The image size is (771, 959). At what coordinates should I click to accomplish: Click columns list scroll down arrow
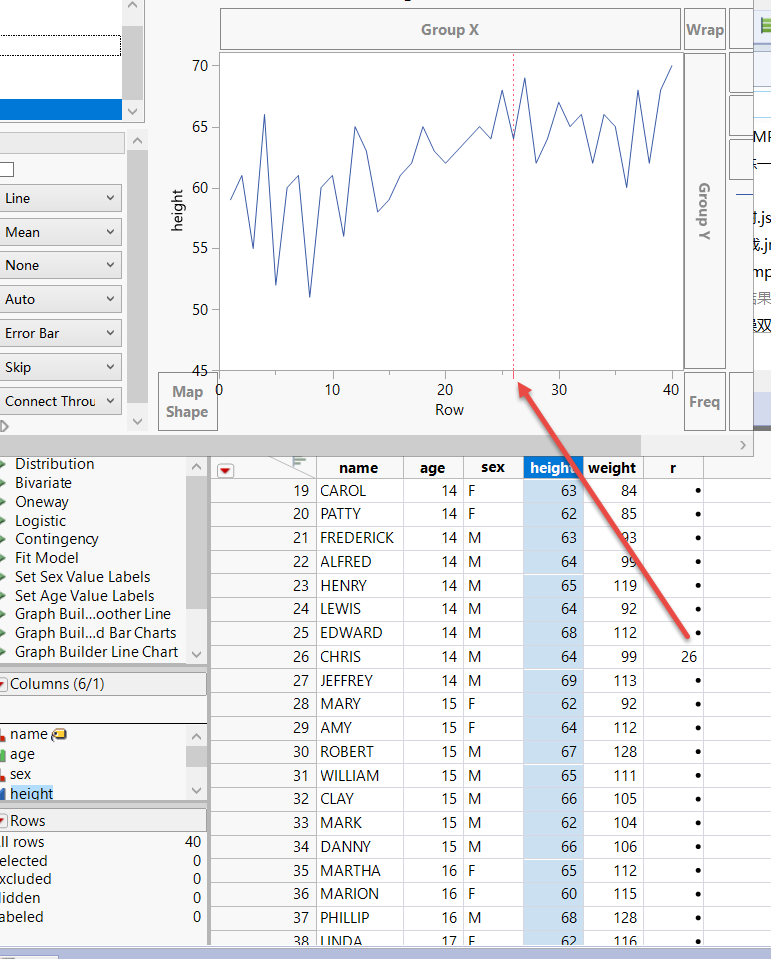[x=196, y=791]
